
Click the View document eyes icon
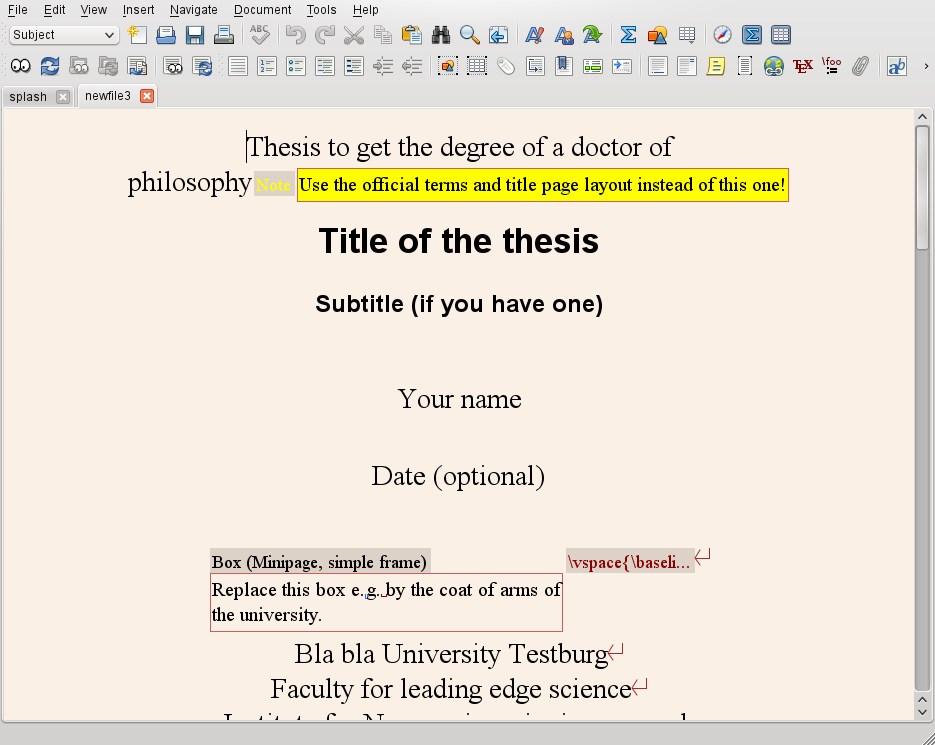20,66
